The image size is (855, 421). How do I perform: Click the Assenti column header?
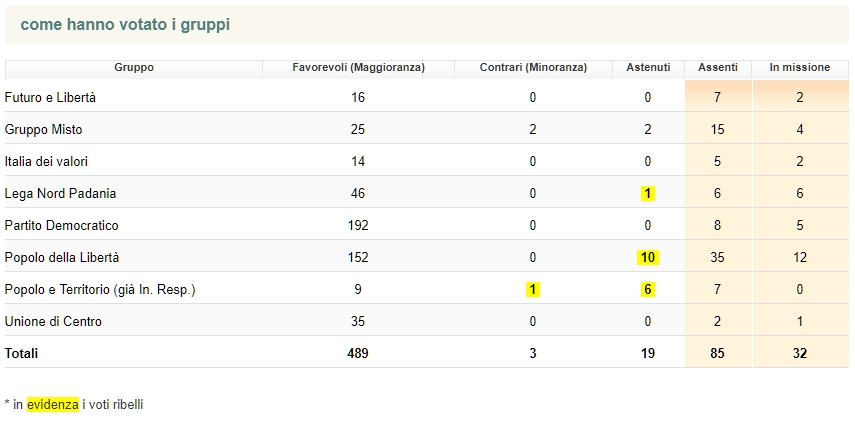click(718, 68)
